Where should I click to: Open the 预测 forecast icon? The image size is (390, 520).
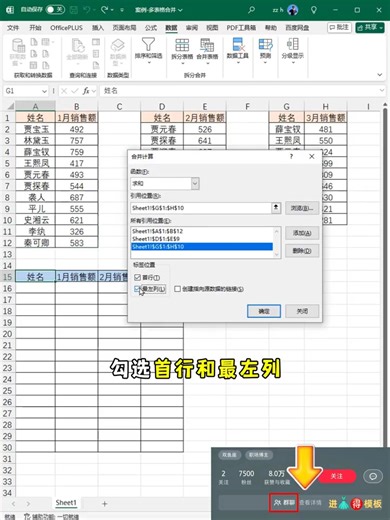click(265, 44)
